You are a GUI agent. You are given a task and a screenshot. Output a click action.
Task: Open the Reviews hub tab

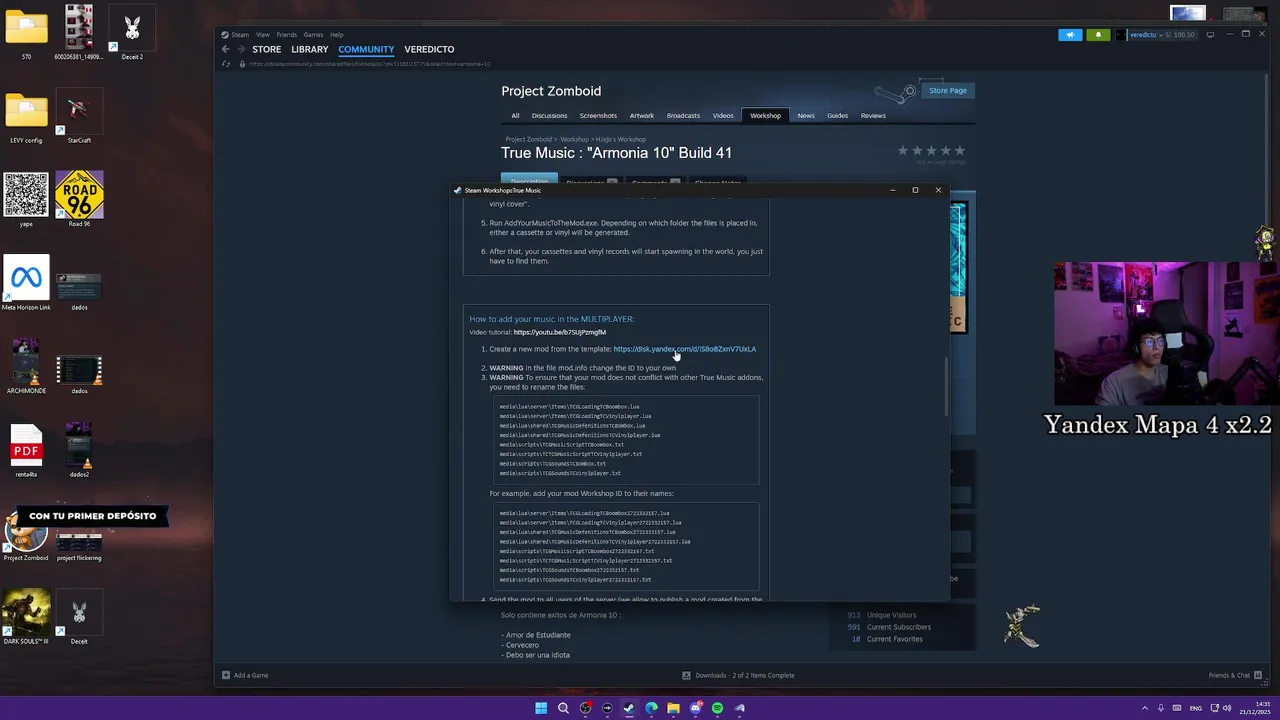point(873,116)
